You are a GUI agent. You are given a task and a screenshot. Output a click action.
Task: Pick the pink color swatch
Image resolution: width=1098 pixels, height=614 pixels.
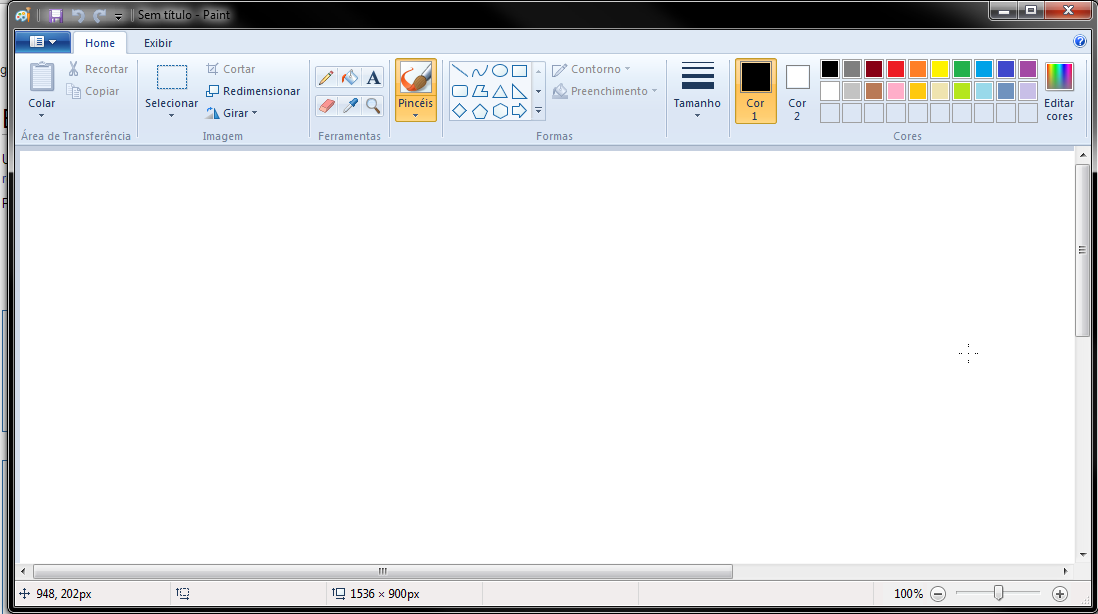pos(896,91)
